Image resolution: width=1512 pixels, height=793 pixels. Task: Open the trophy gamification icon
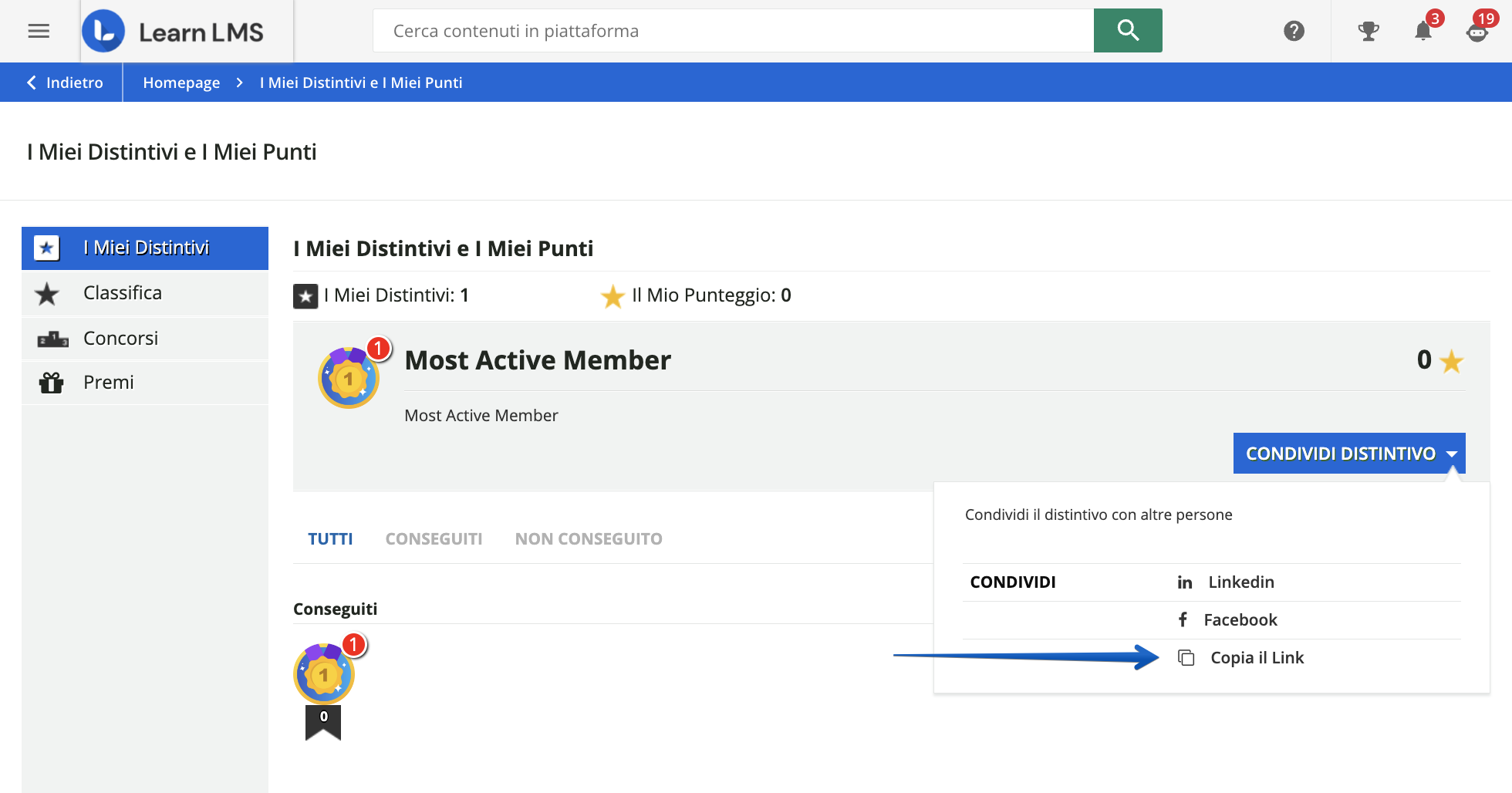coord(1368,31)
